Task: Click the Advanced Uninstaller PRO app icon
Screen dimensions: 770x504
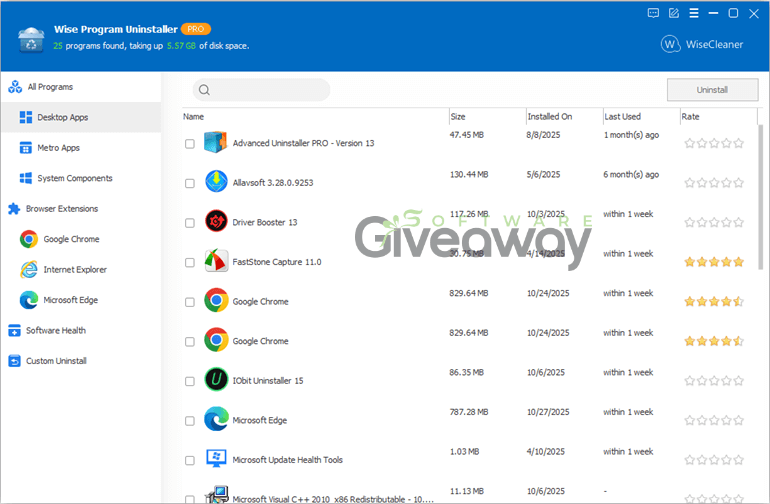Action: coord(216,142)
